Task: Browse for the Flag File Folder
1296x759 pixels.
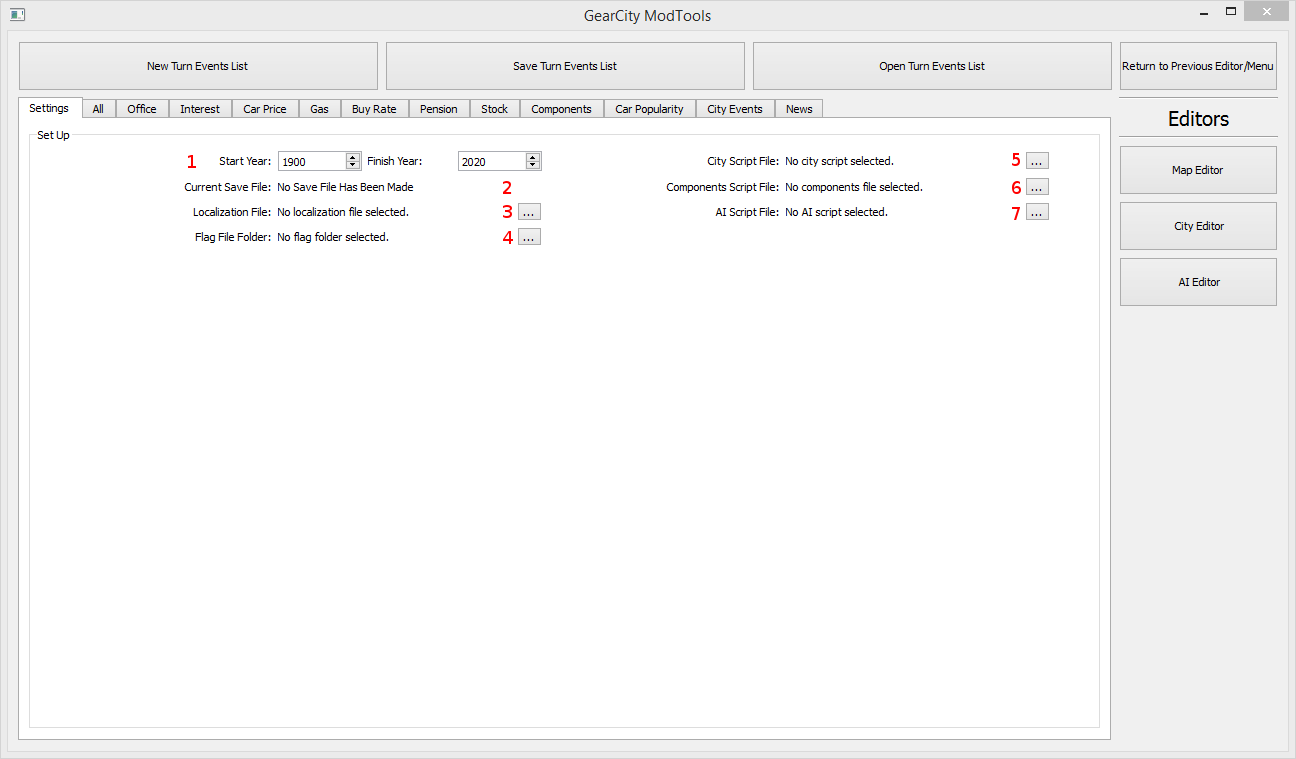Action: coord(529,237)
